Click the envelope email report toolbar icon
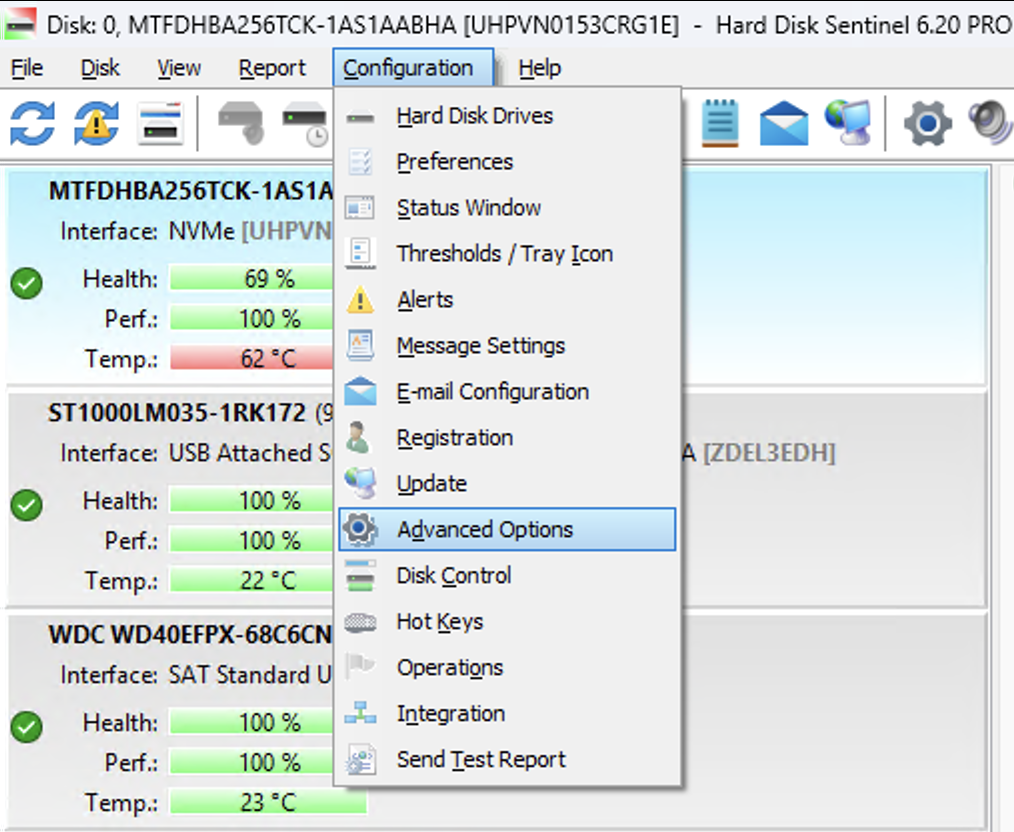Viewport: 1014px width, 832px height. pyautogui.click(x=783, y=123)
